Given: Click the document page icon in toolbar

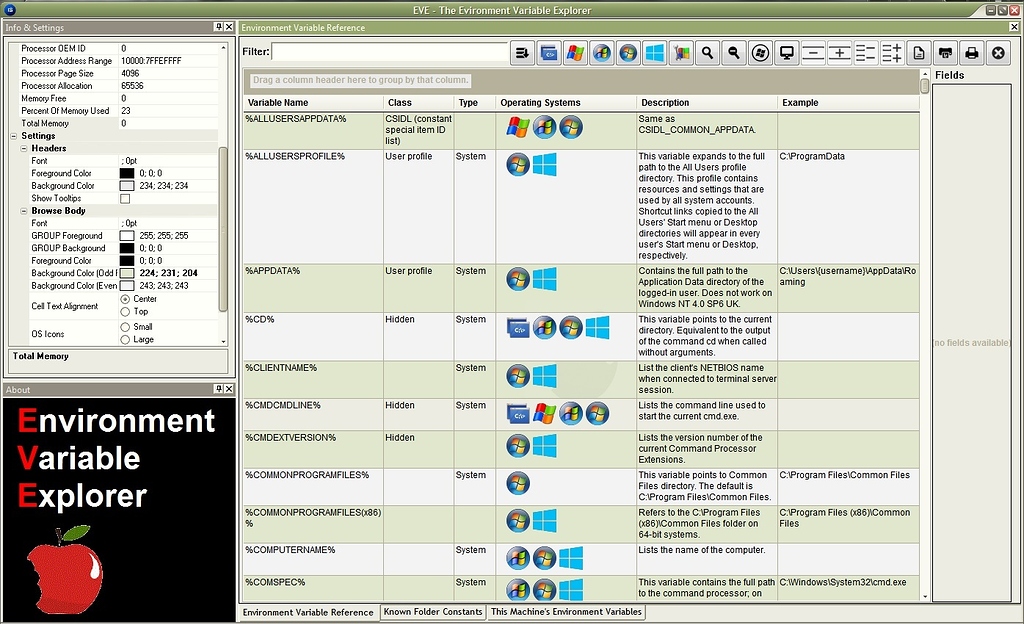Looking at the screenshot, I should coord(918,53).
